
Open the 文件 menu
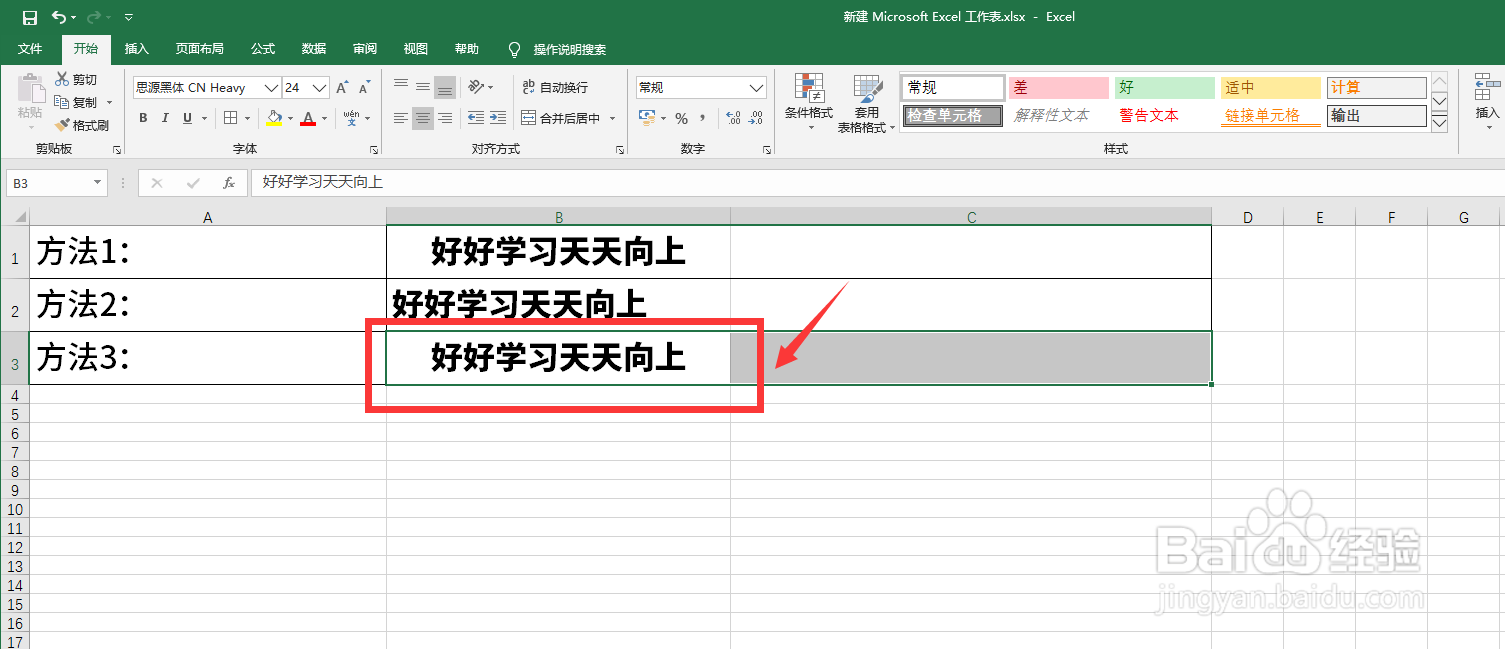31,49
